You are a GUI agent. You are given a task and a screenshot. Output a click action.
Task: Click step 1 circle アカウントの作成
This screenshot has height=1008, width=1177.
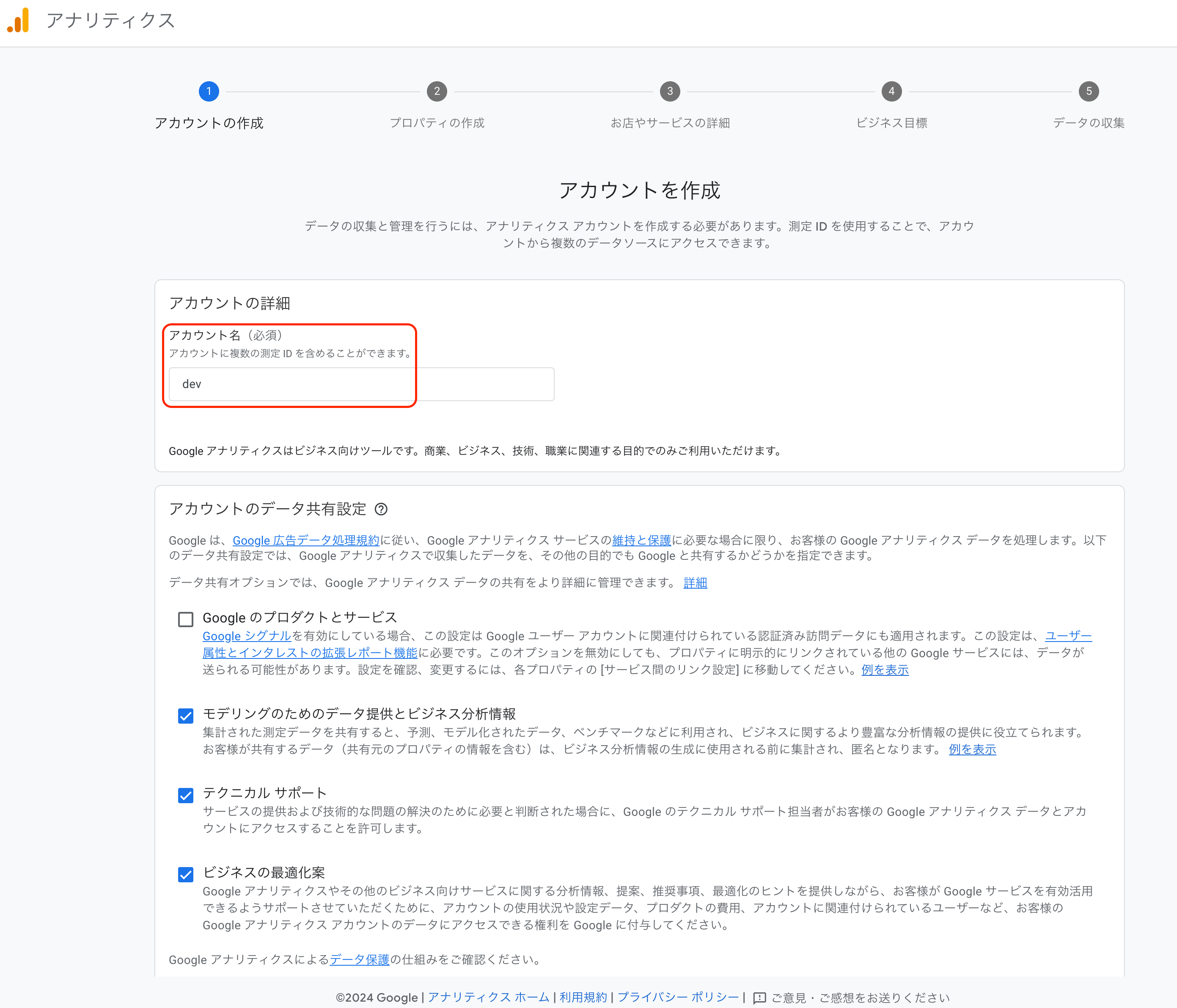[x=209, y=91]
